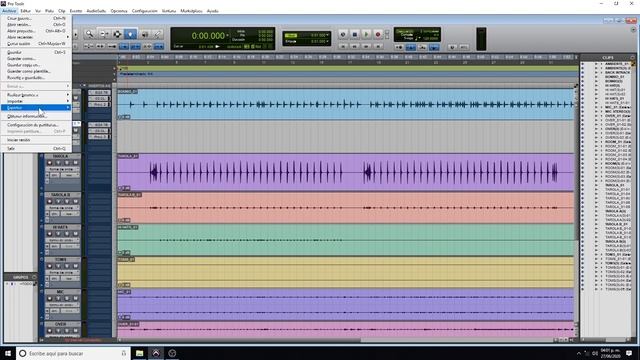Screen dimensions: 640x360
Task: Open TOMS track view selector dropdown
Action: click(62, 272)
